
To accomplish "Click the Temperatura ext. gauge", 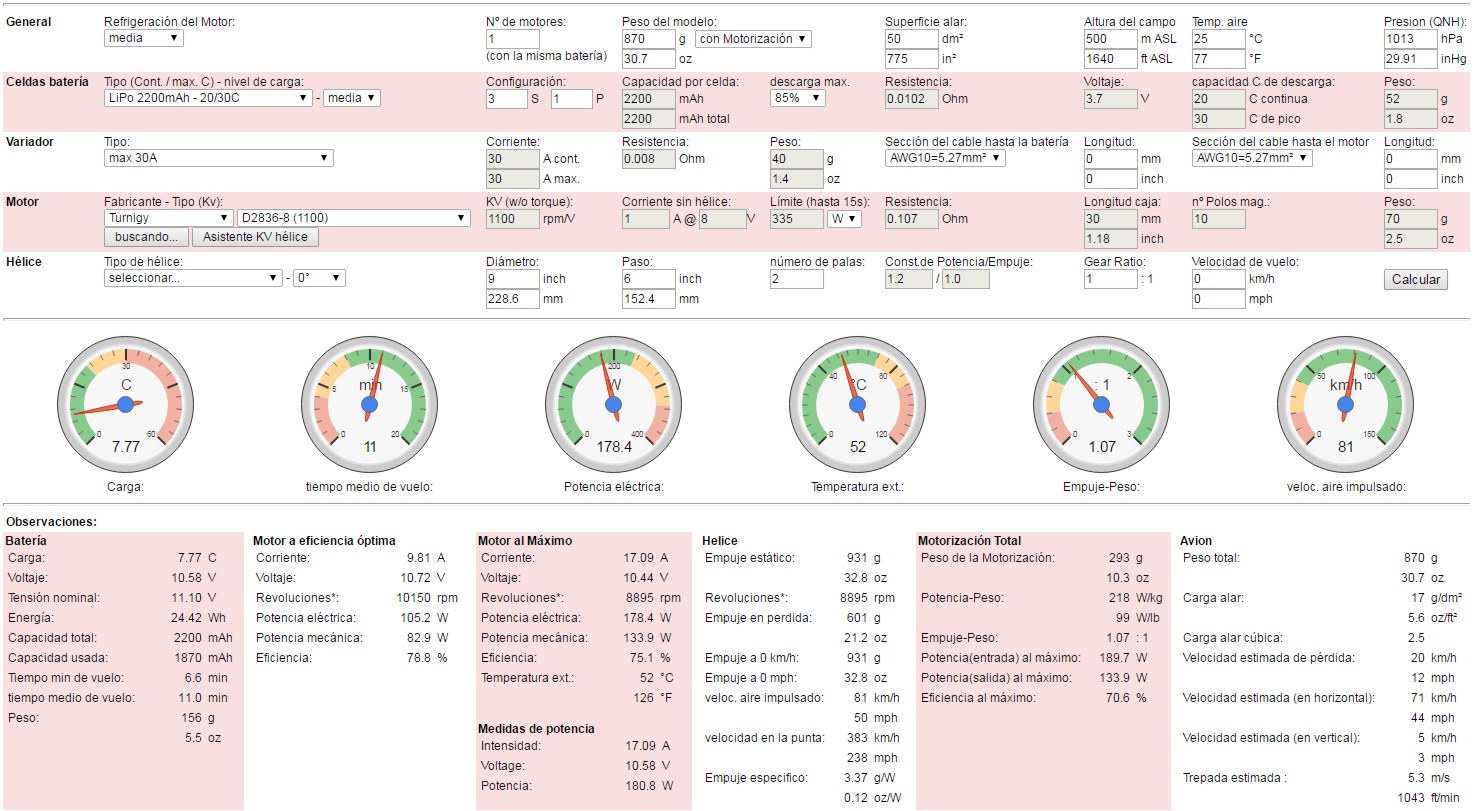I will tap(857, 404).
